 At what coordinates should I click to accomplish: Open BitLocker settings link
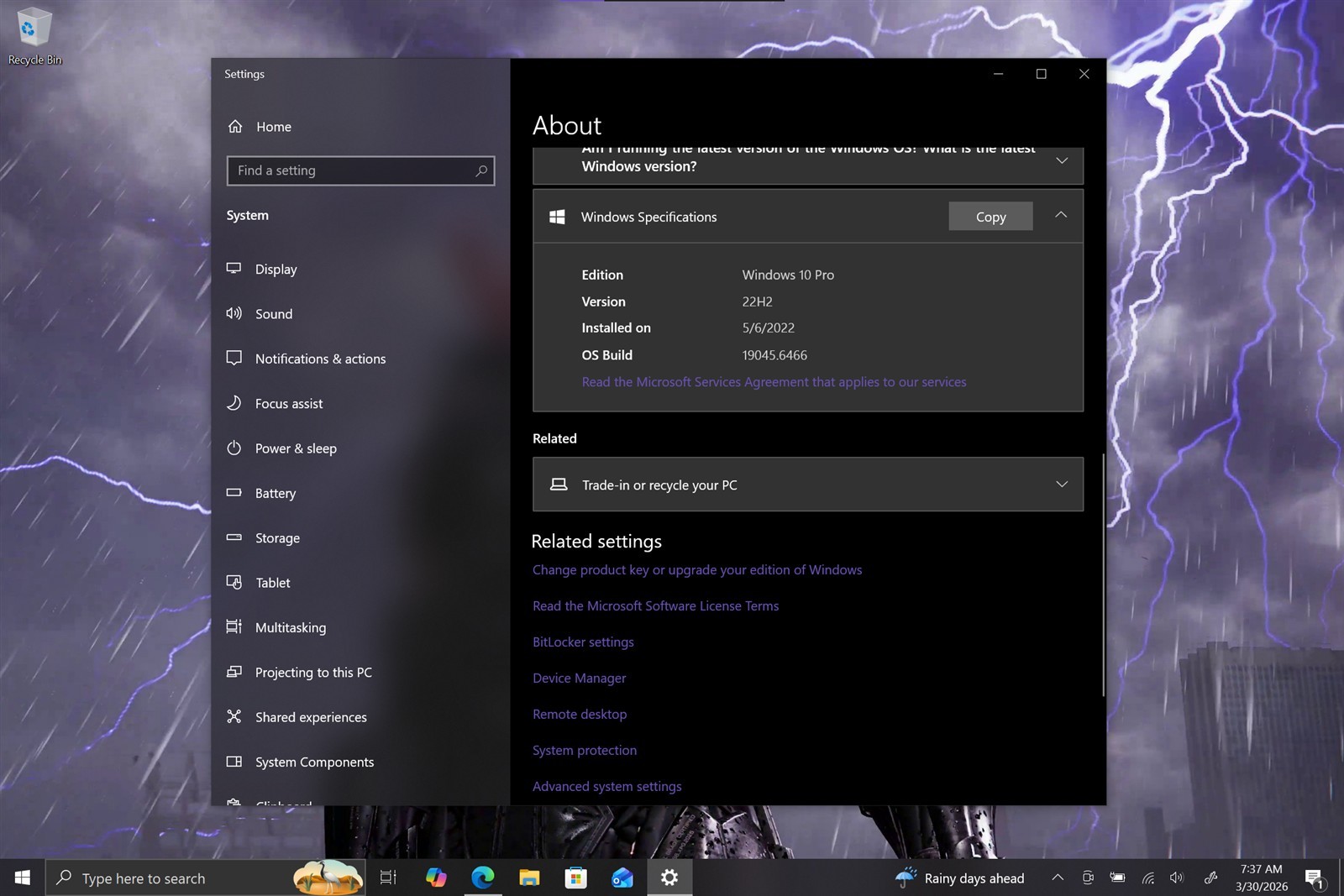pyautogui.click(x=583, y=642)
